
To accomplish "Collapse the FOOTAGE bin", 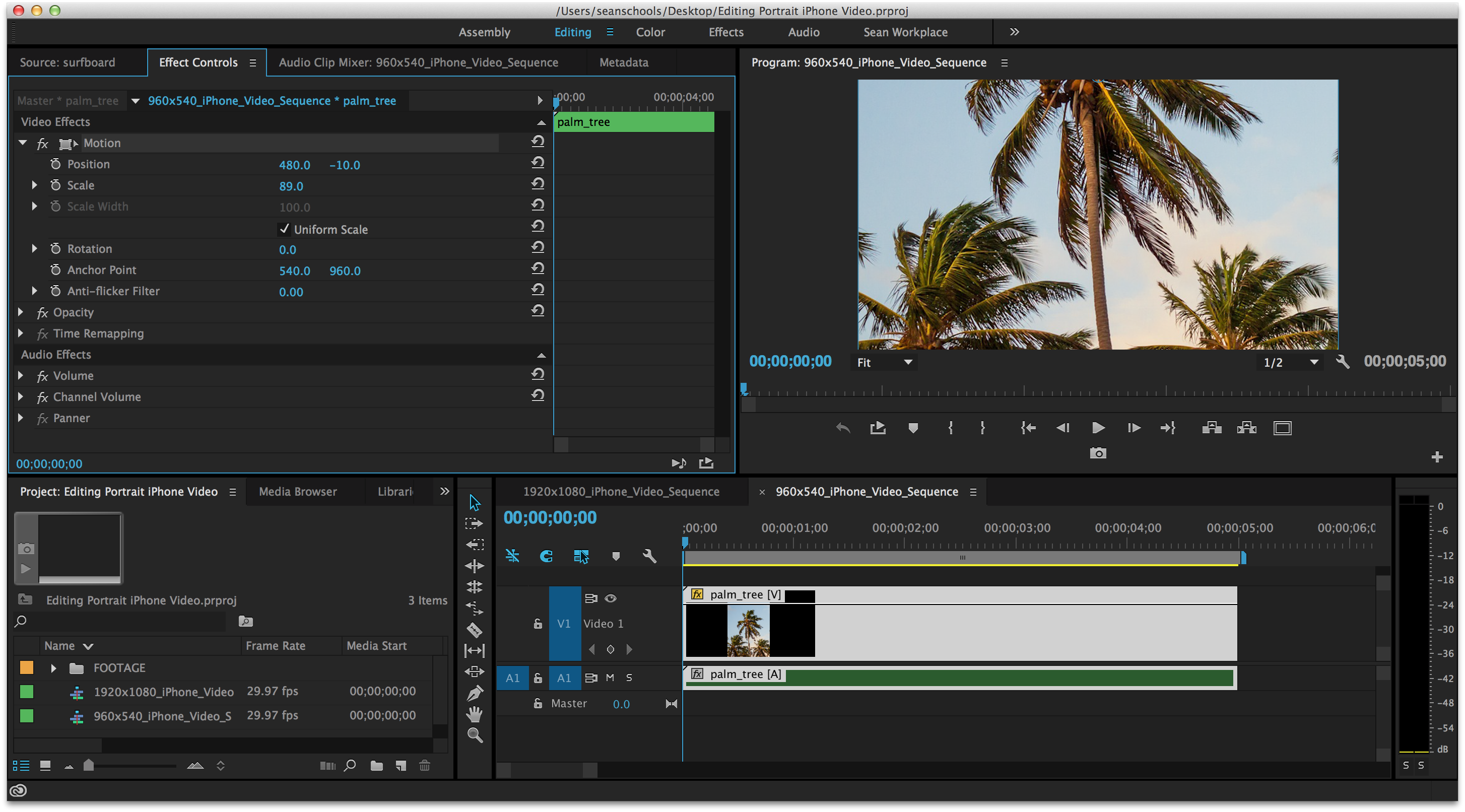I will [53, 667].
